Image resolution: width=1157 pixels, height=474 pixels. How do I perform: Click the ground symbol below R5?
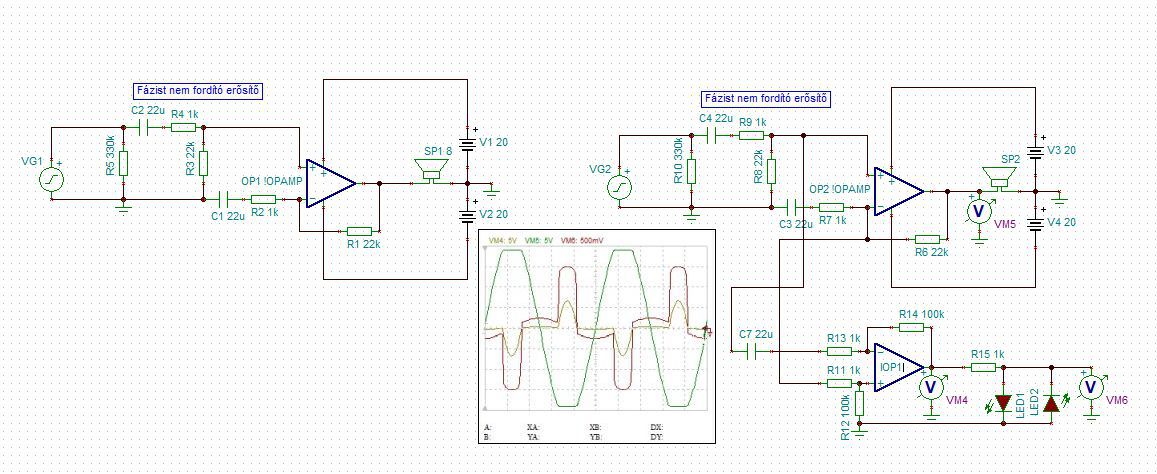coord(123,210)
